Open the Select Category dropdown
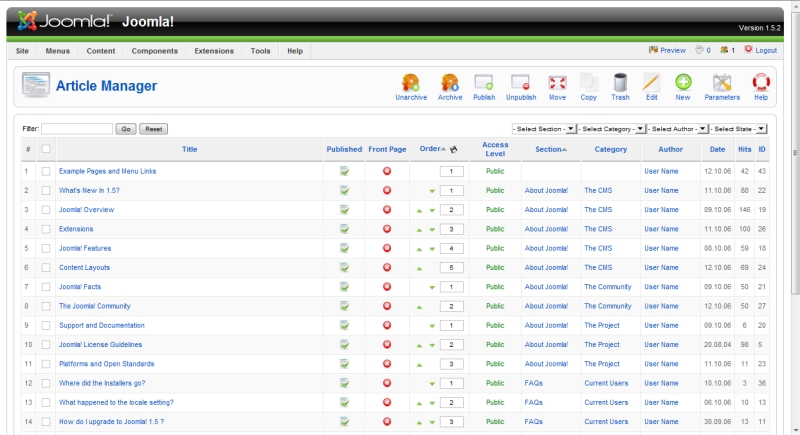This screenshot has width=800, height=435. click(x=611, y=129)
